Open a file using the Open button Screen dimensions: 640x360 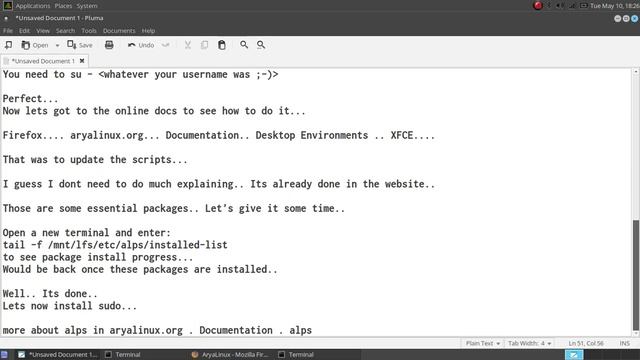point(35,45)
